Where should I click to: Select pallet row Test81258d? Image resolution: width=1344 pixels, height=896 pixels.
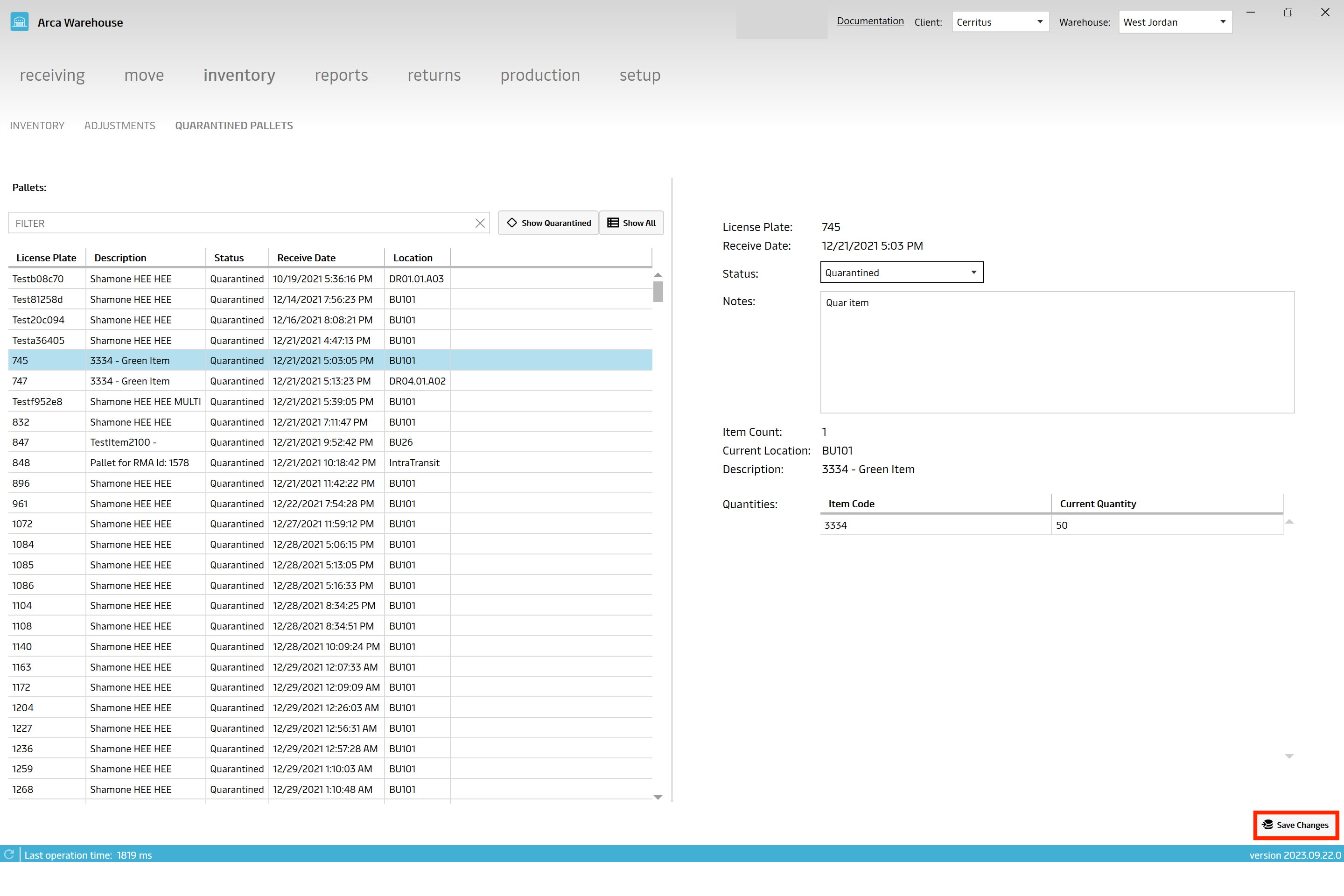click(x=330, y=300)
